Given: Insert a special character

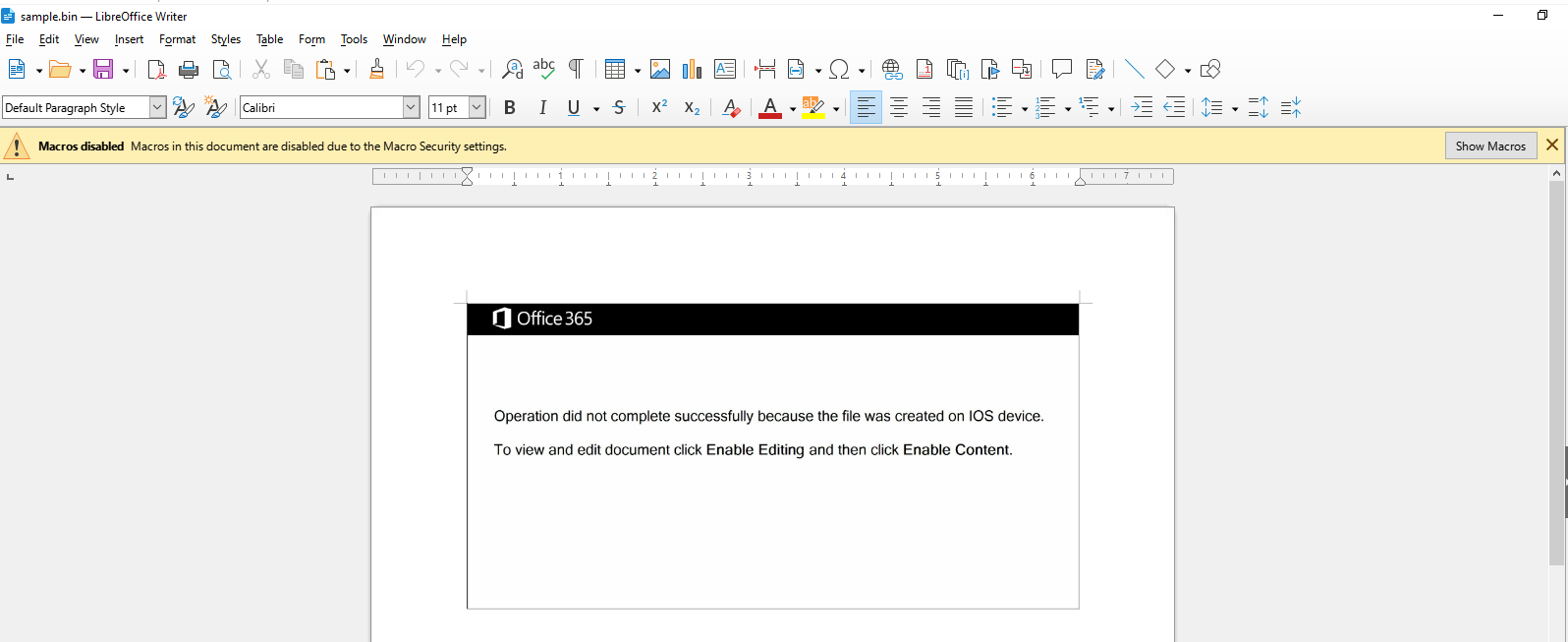Looking at the screenshot, I should (x=839, y=69).
